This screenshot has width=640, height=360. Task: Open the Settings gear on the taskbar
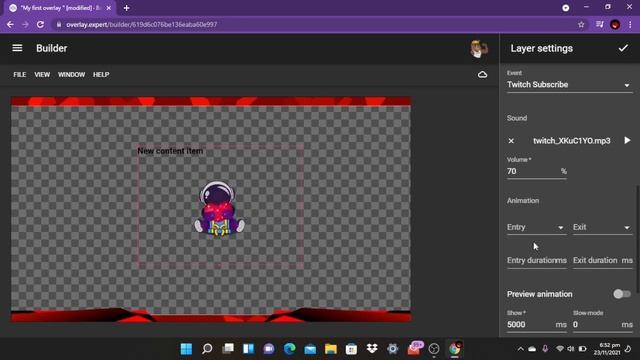tap(392, 349)
